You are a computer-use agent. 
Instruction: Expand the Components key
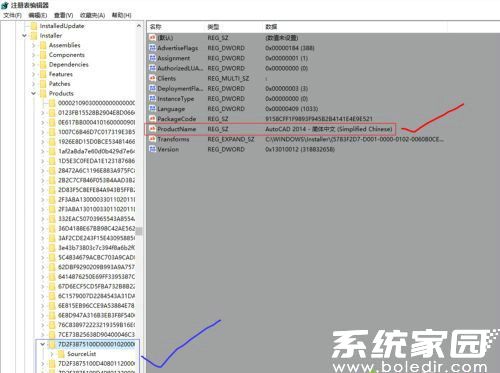tap(34, 55)
